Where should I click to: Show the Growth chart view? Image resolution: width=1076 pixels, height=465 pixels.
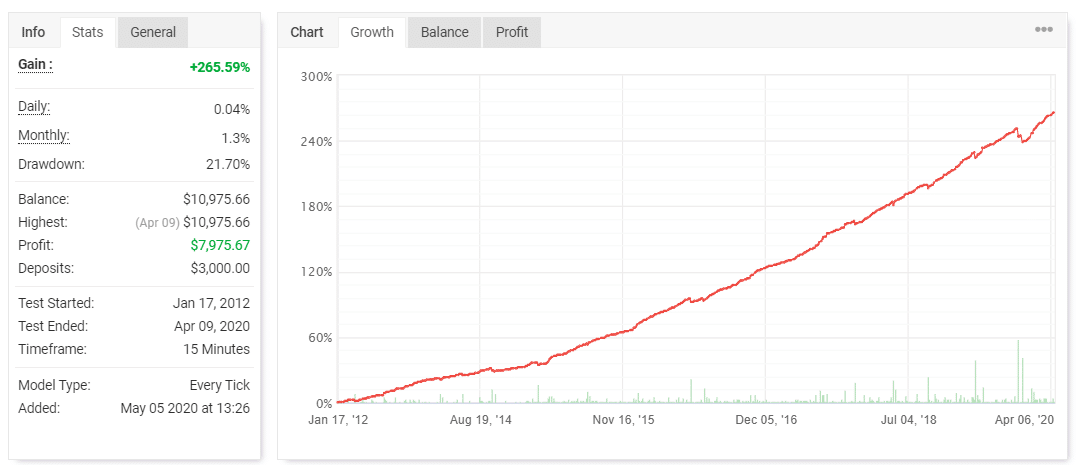pos(372,32)
